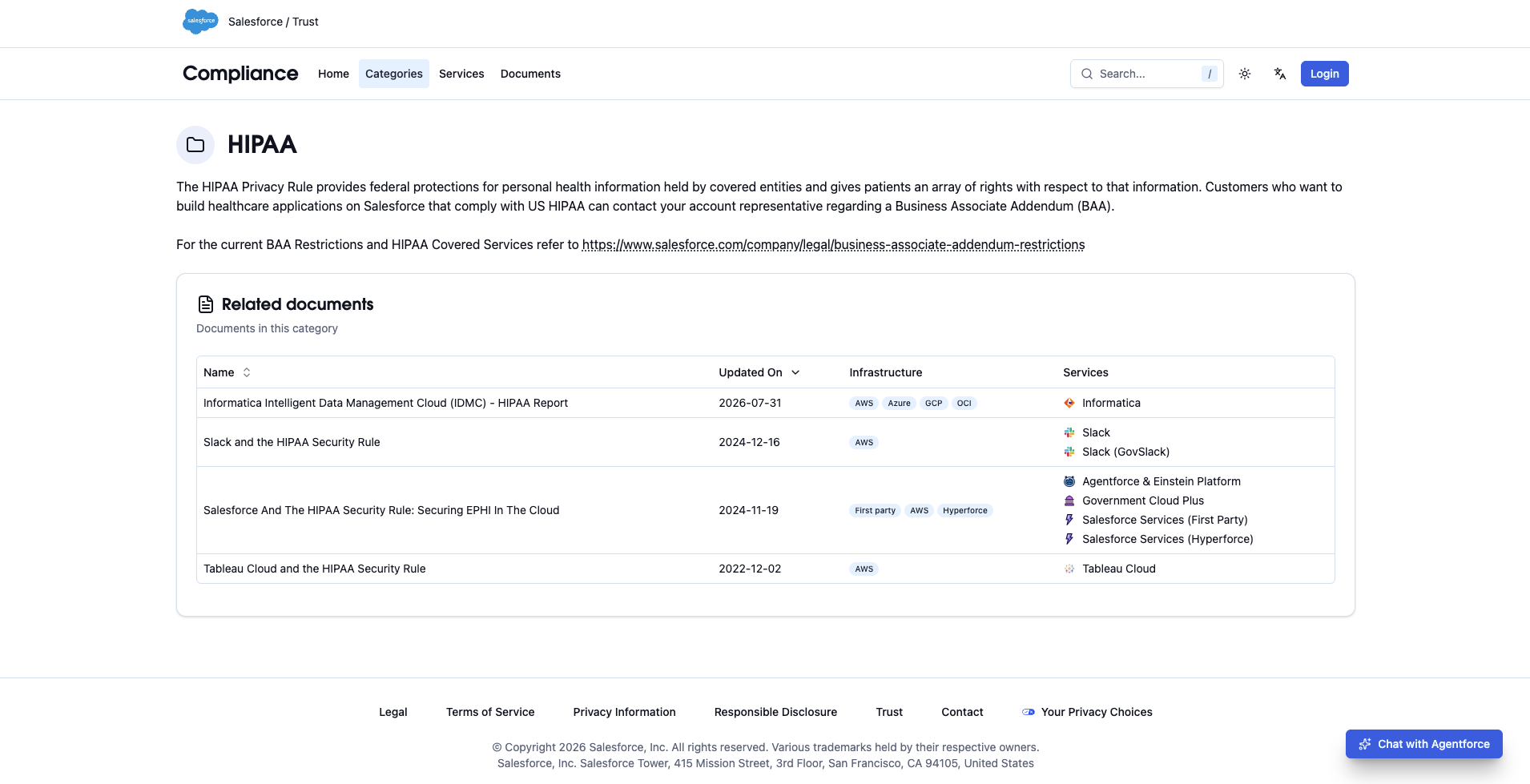Click the Slack (GovSlack) service icon

click(x=1069, y=452)
